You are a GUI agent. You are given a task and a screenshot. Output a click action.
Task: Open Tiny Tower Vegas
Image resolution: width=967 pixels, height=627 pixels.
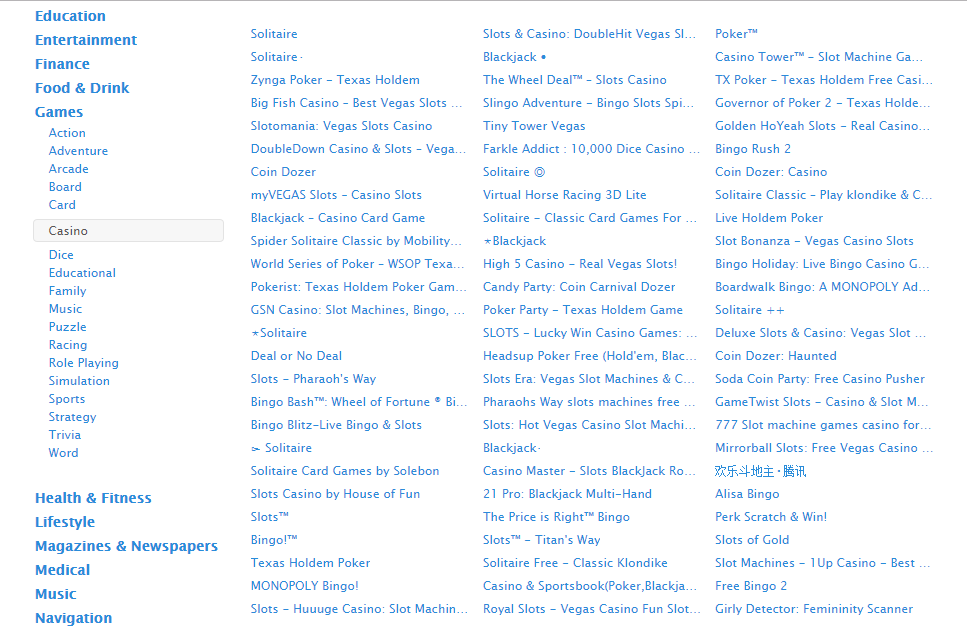click(x=534, y=126)
